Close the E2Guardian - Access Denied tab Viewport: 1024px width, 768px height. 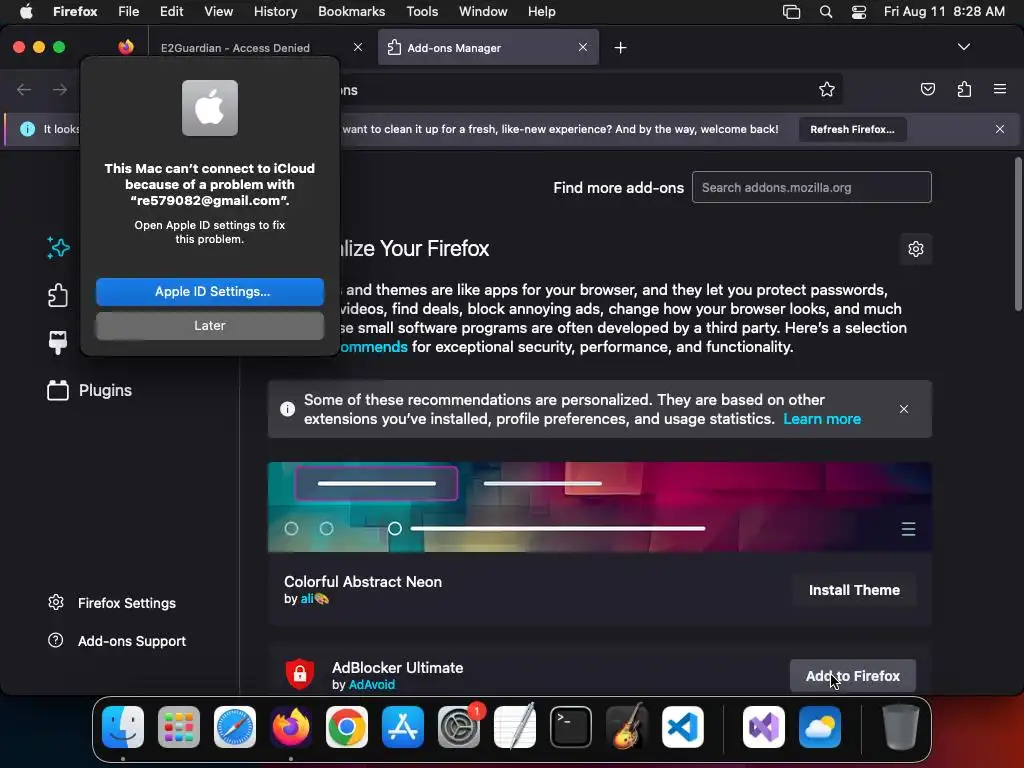(x=358, y=47)
